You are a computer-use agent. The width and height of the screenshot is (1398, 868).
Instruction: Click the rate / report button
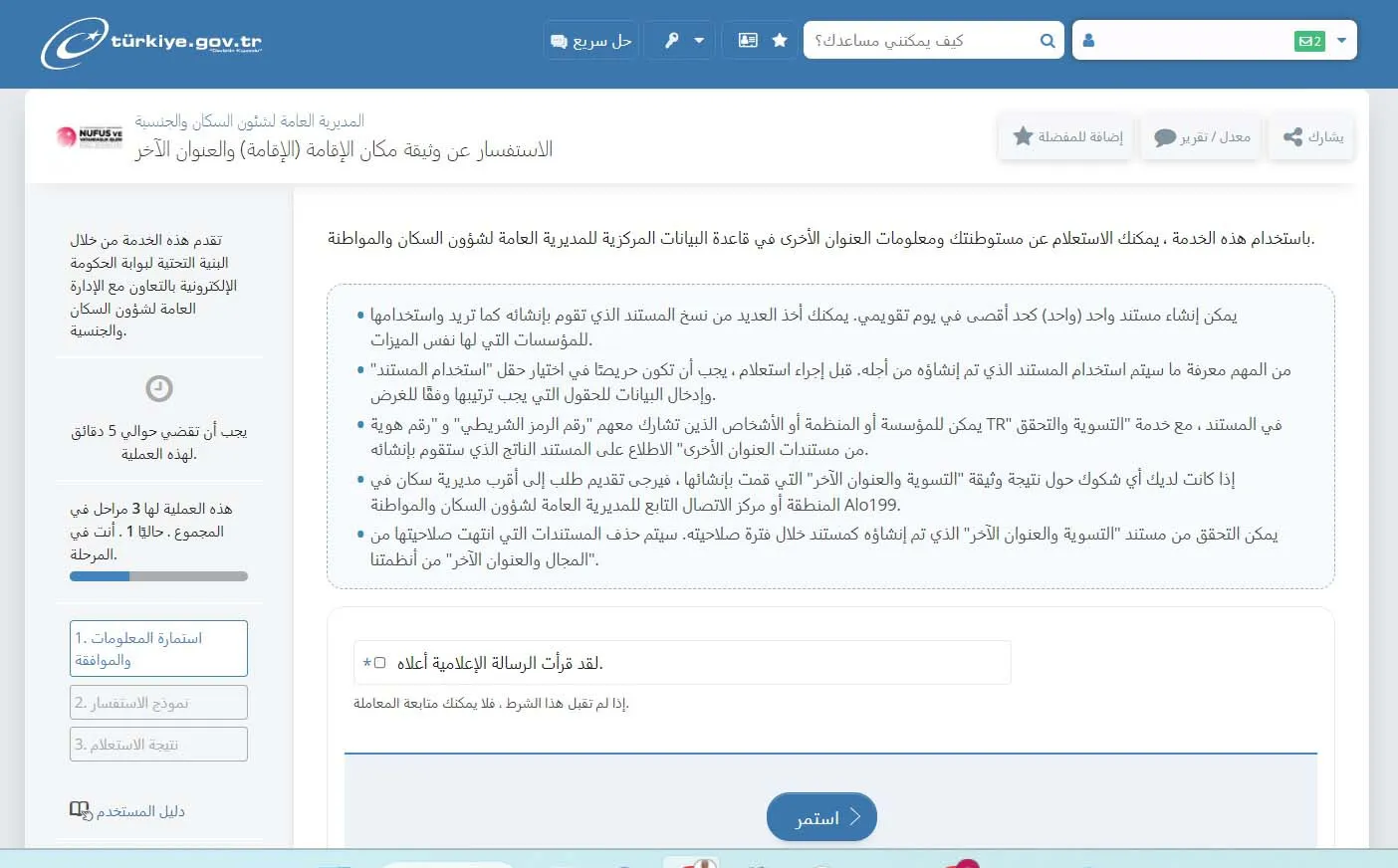(x=1202, y=137)
